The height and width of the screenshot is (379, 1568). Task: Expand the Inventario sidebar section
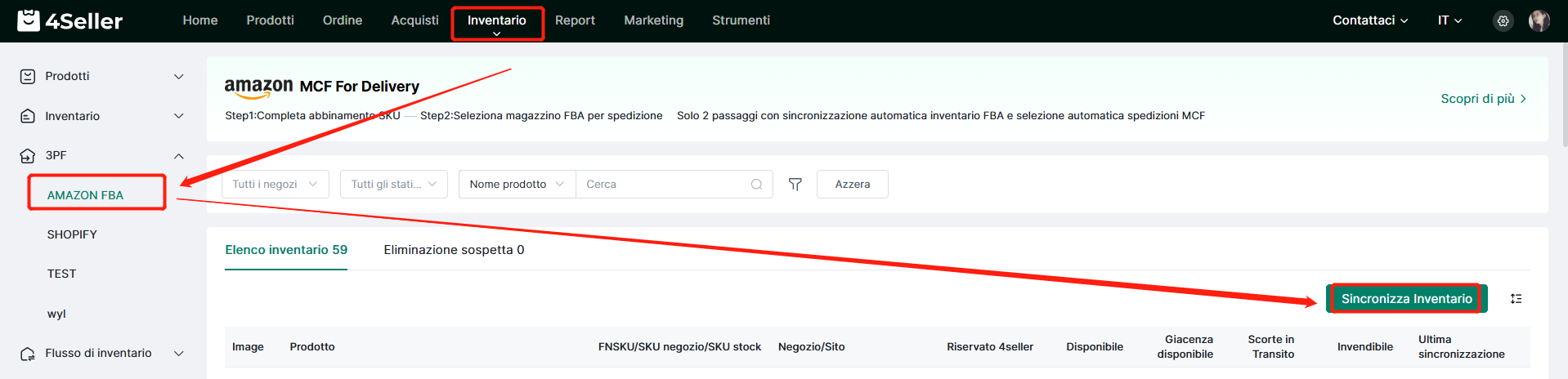[179, 116]
